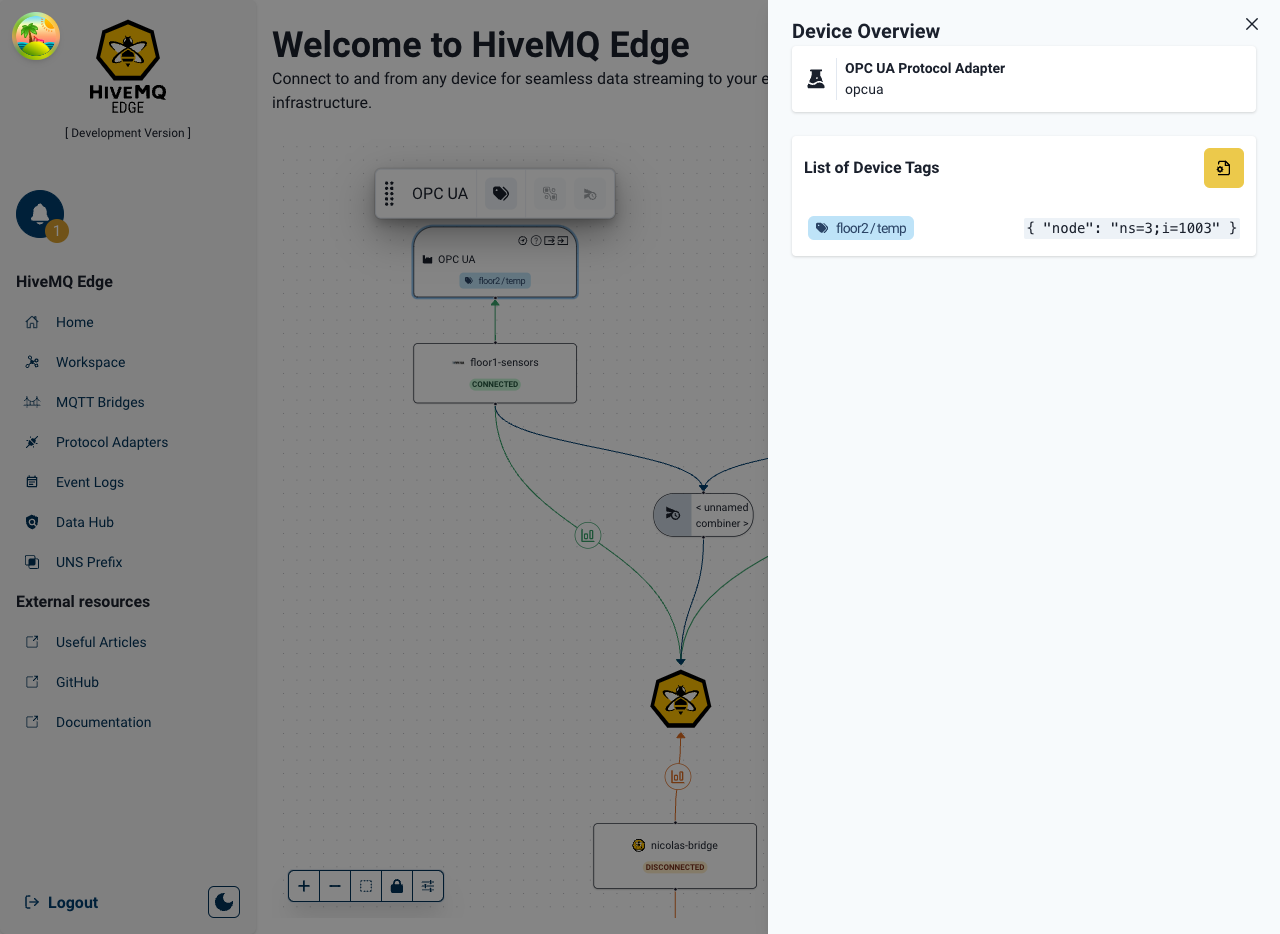Click the CONNECTED status badge on floor1-sensors

click(495, 384)
